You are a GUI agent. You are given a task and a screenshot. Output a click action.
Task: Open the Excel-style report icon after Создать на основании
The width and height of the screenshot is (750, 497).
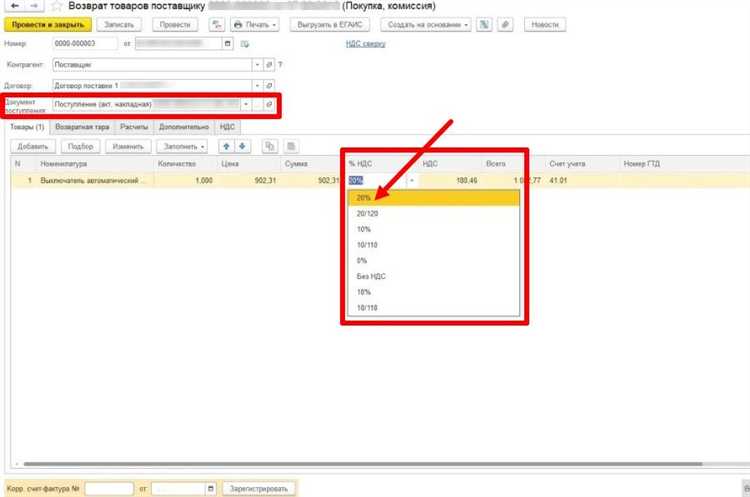[484, 24]
